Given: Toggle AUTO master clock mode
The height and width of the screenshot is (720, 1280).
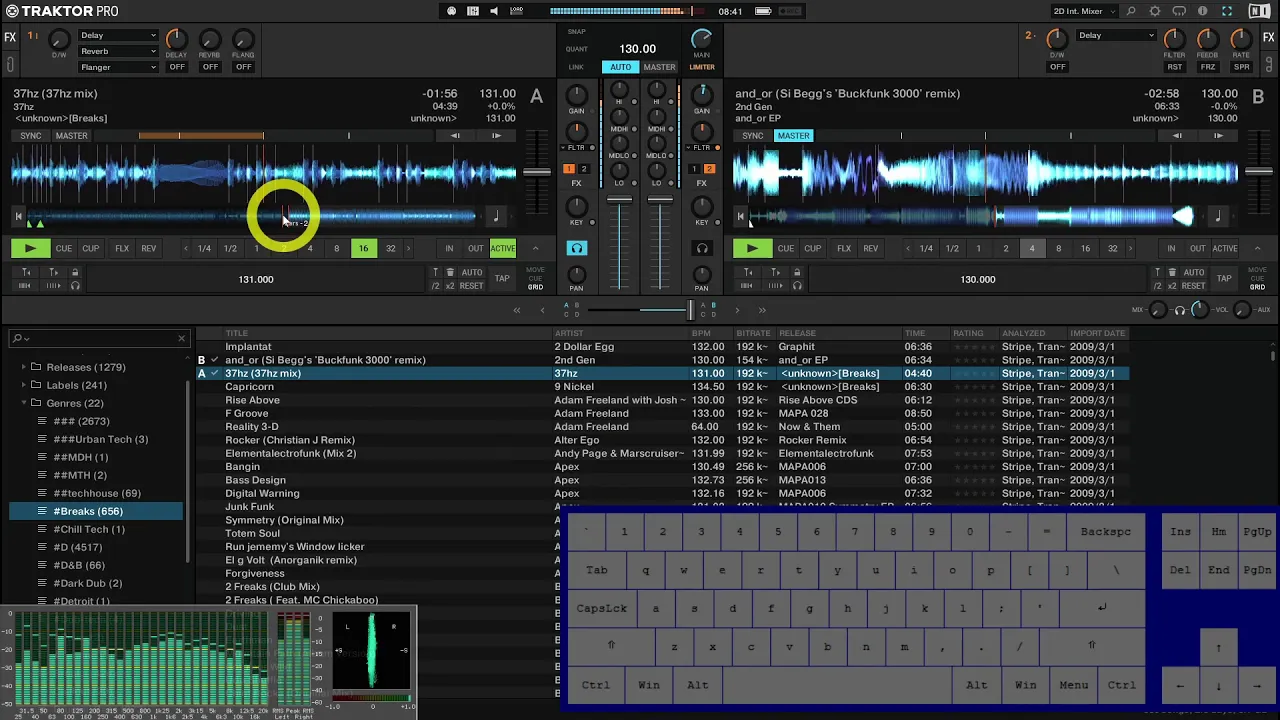Looking at the screenshot, I should pos(621,67).
